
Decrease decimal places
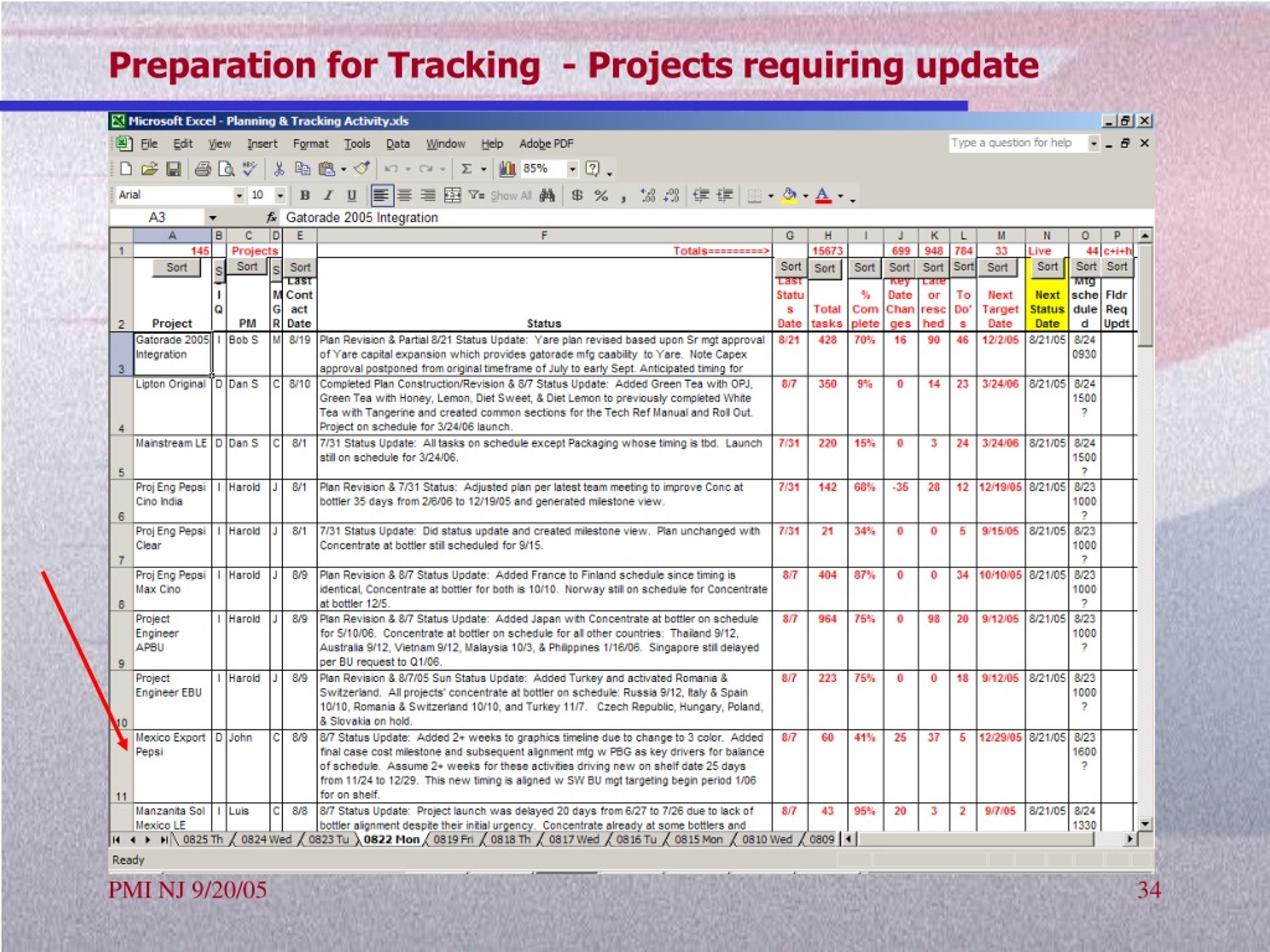coord(671,196)
